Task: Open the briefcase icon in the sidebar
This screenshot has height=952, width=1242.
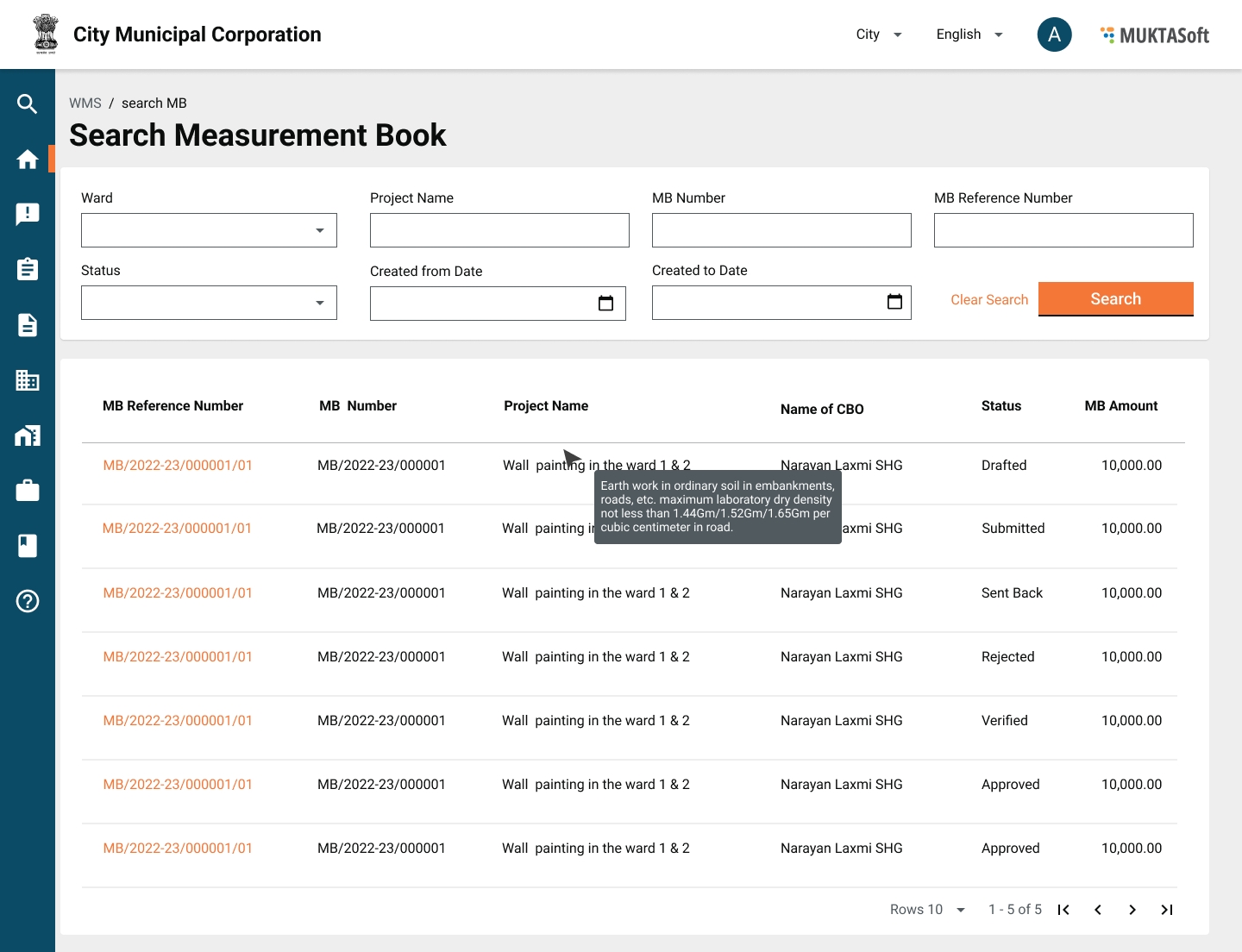Action: point(27,491)
